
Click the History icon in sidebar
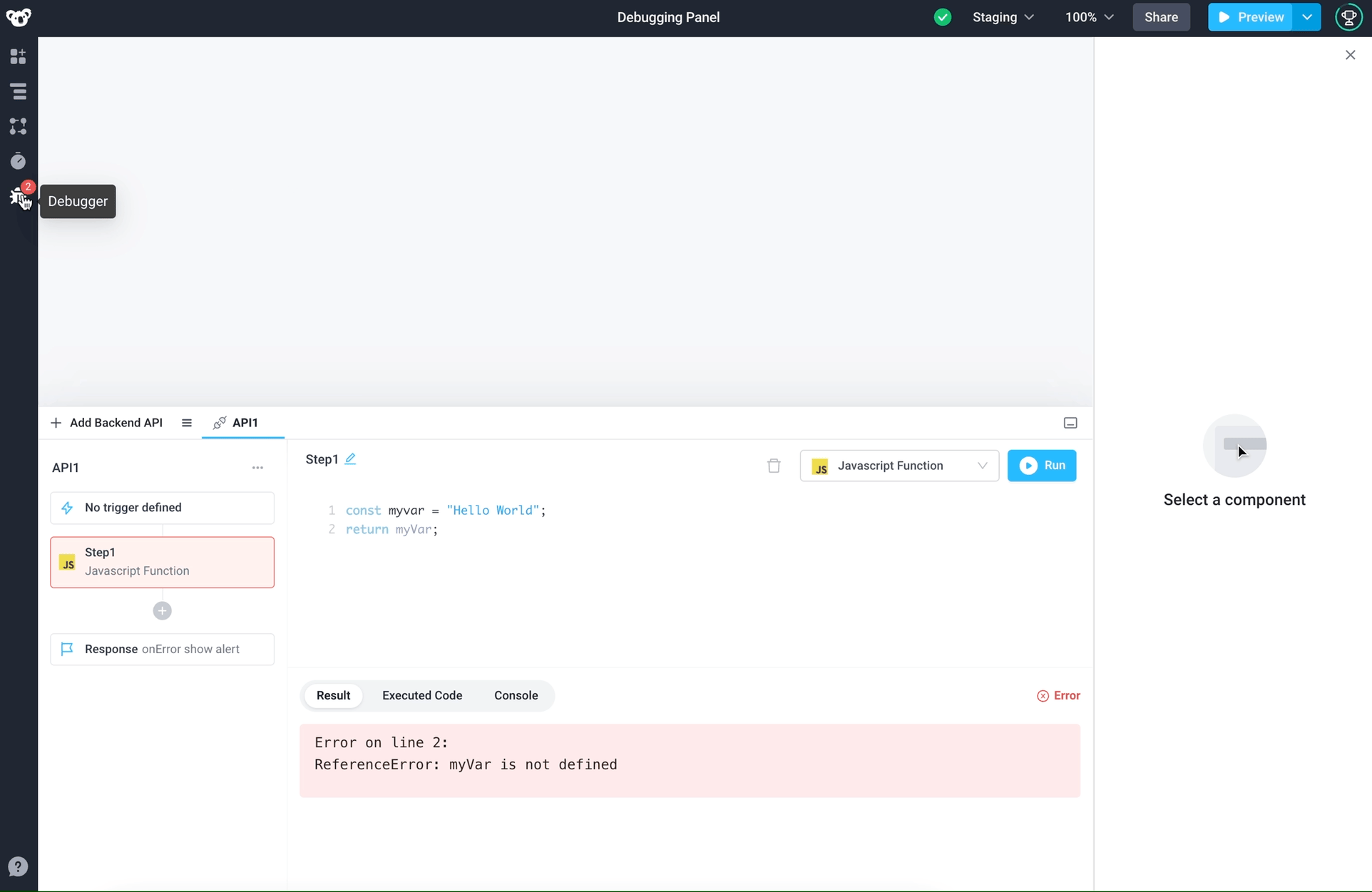[19, 161]
